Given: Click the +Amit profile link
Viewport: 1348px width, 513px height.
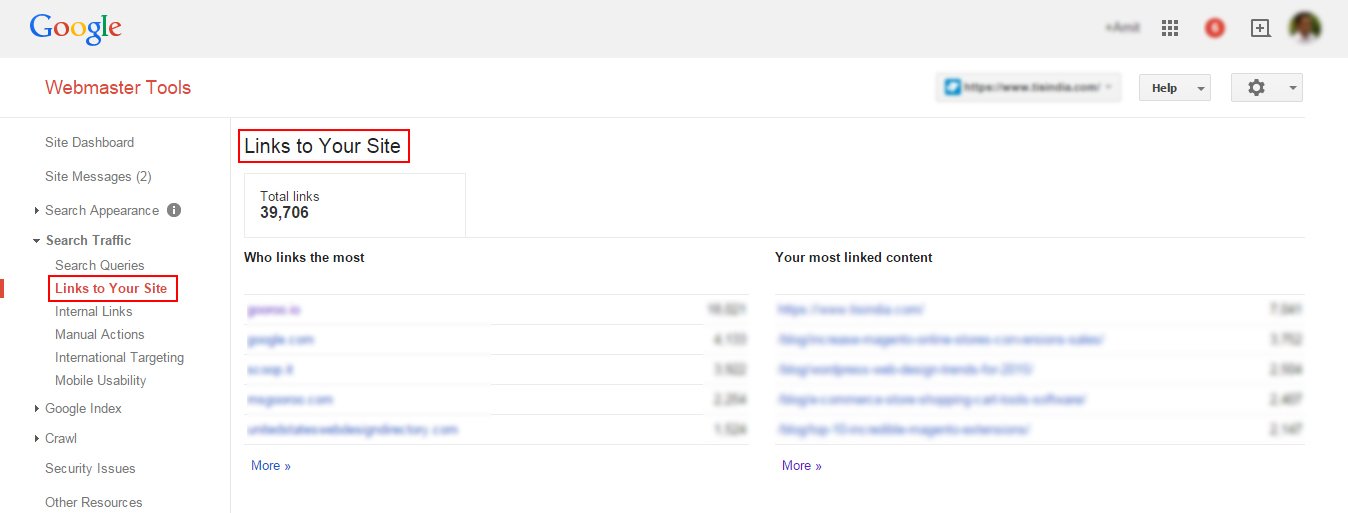Looking at the screenshot, I should coord(1122,28).
